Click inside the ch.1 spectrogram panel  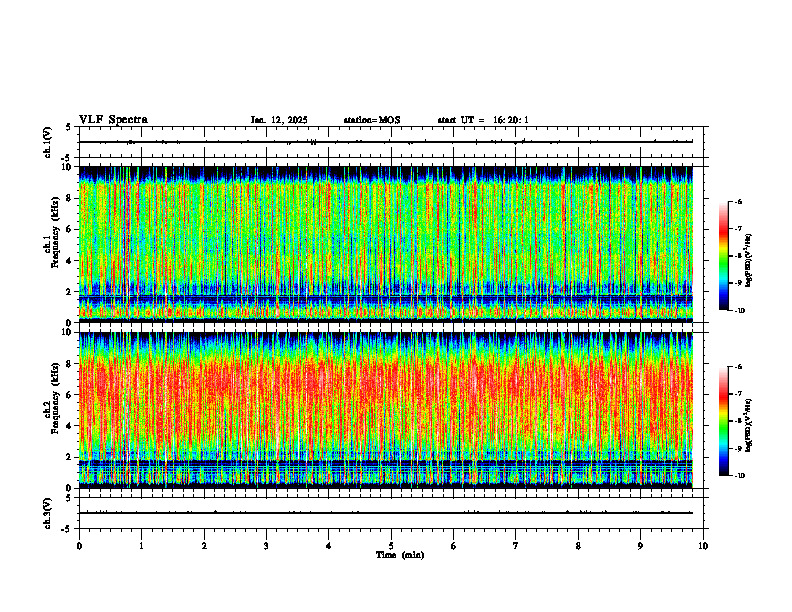[x=386, y=244]
